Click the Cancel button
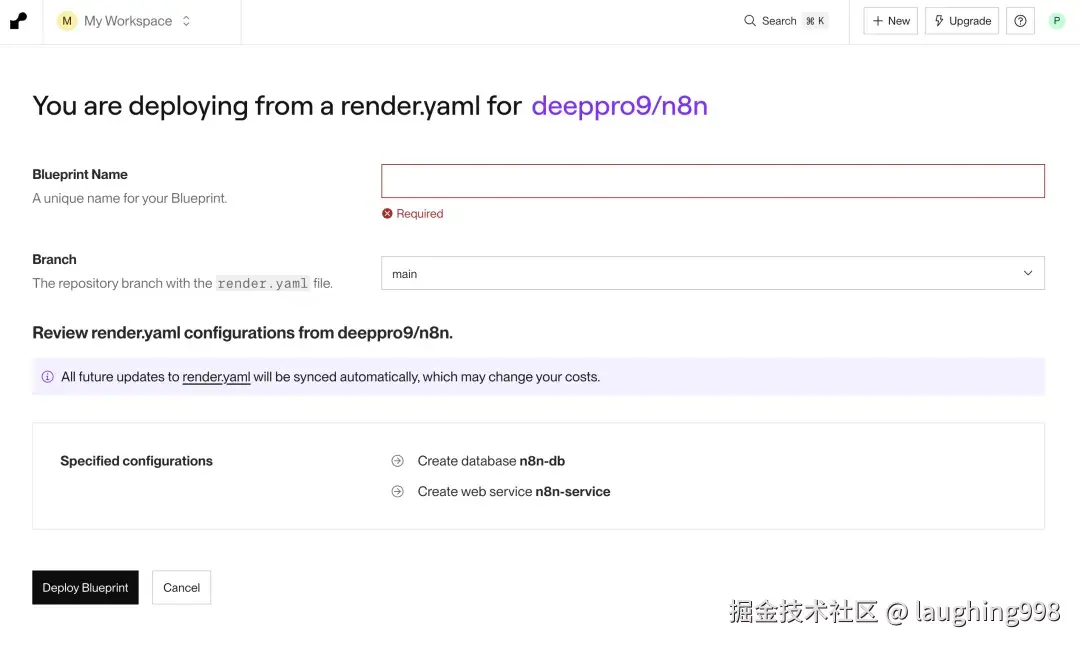Image resolution: width=1080 pixels, height=647 pixels. pyautogui.click(x=181, y=588)
